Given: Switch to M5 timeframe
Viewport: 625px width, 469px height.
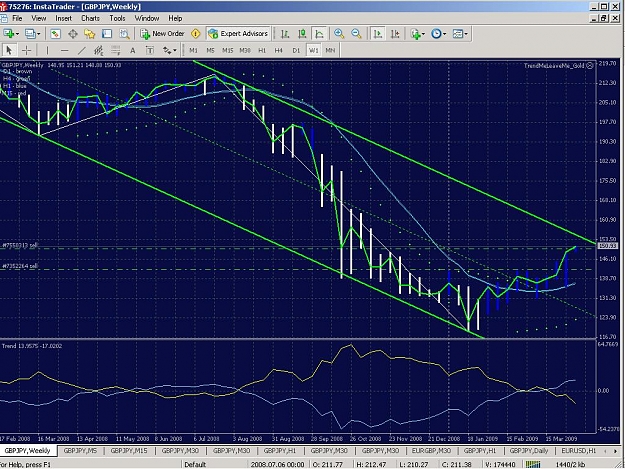Looking at the screenshot, I should 210,50.
